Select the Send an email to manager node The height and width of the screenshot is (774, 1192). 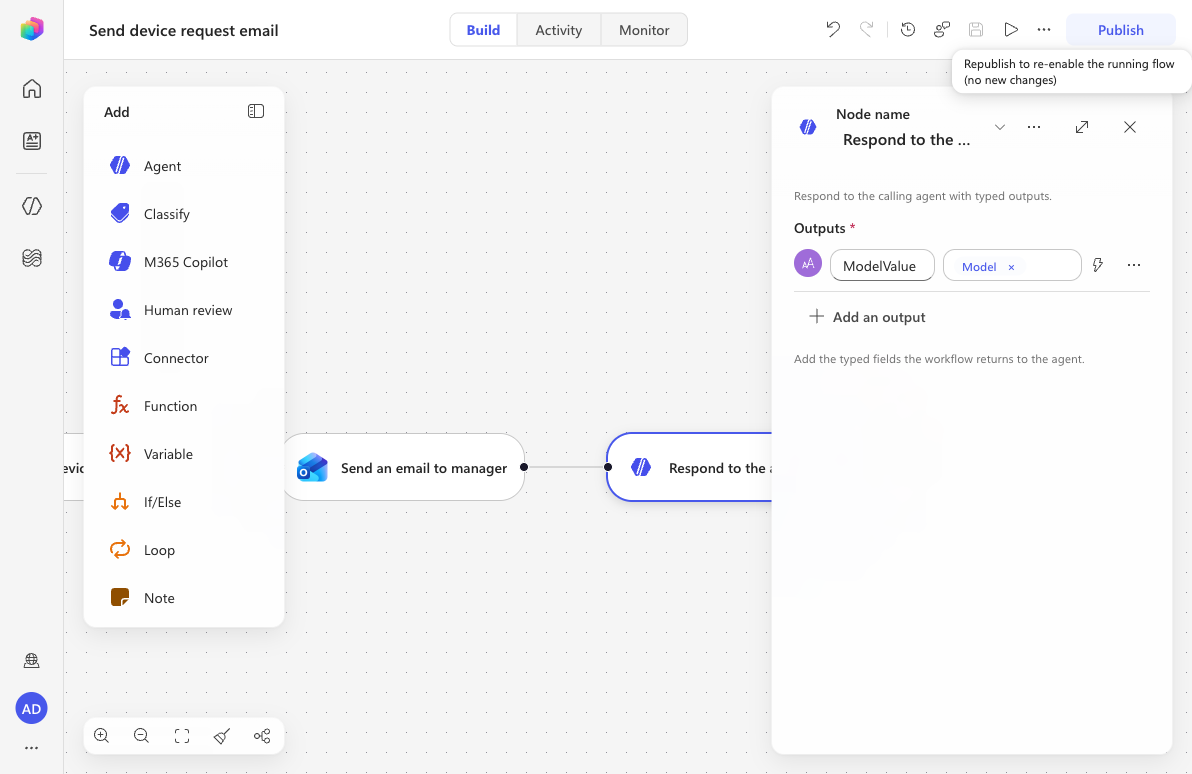(x=404, y=467)
